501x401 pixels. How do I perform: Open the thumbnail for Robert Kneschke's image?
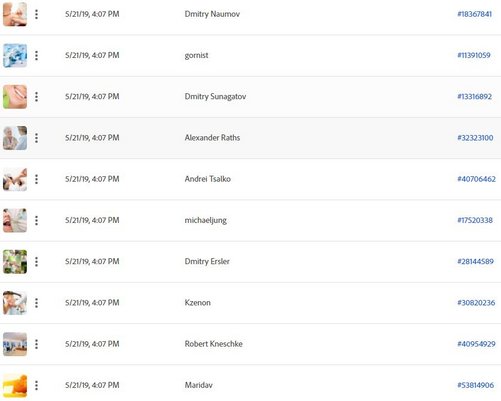click(x=15, y=344)
